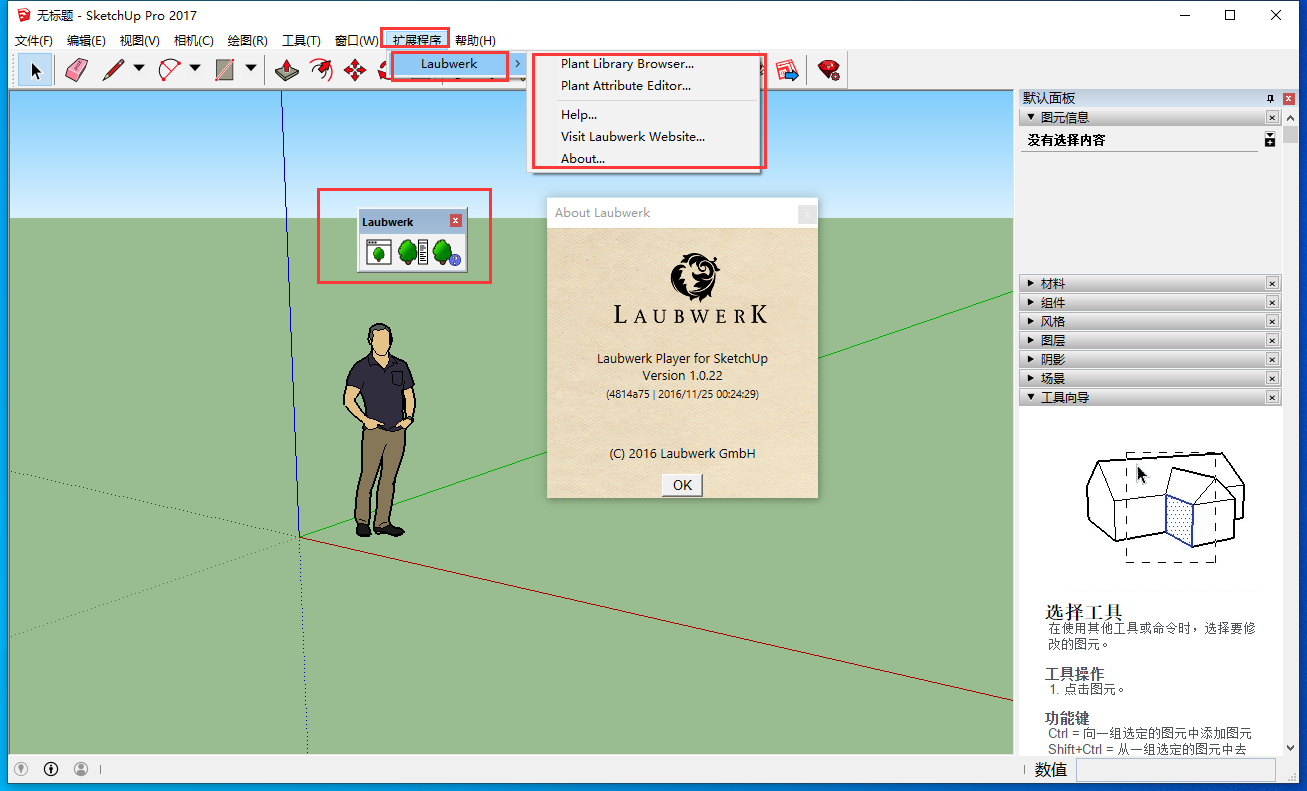Click the house illustration in 工具向导
The width and height of the screenshot is (1307, 791).
pos(1165,507)
